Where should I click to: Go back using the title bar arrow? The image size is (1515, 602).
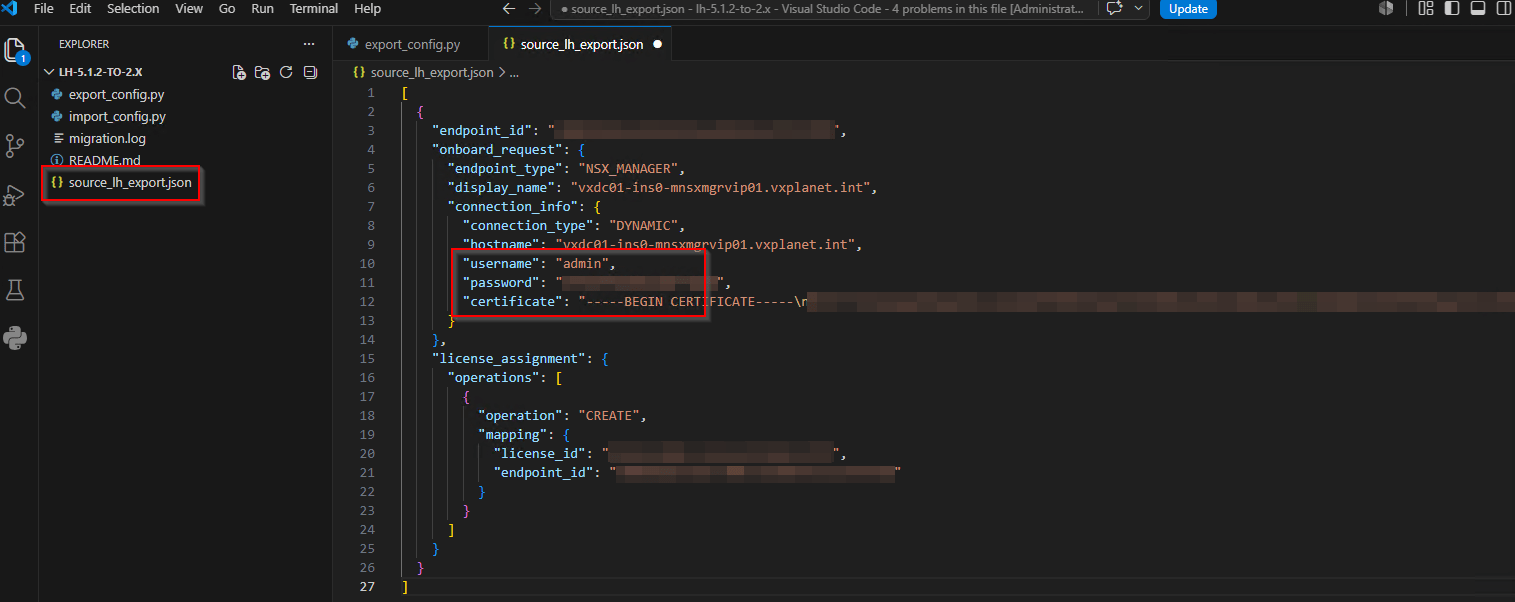pyautogui.click(x=509, y=9)
